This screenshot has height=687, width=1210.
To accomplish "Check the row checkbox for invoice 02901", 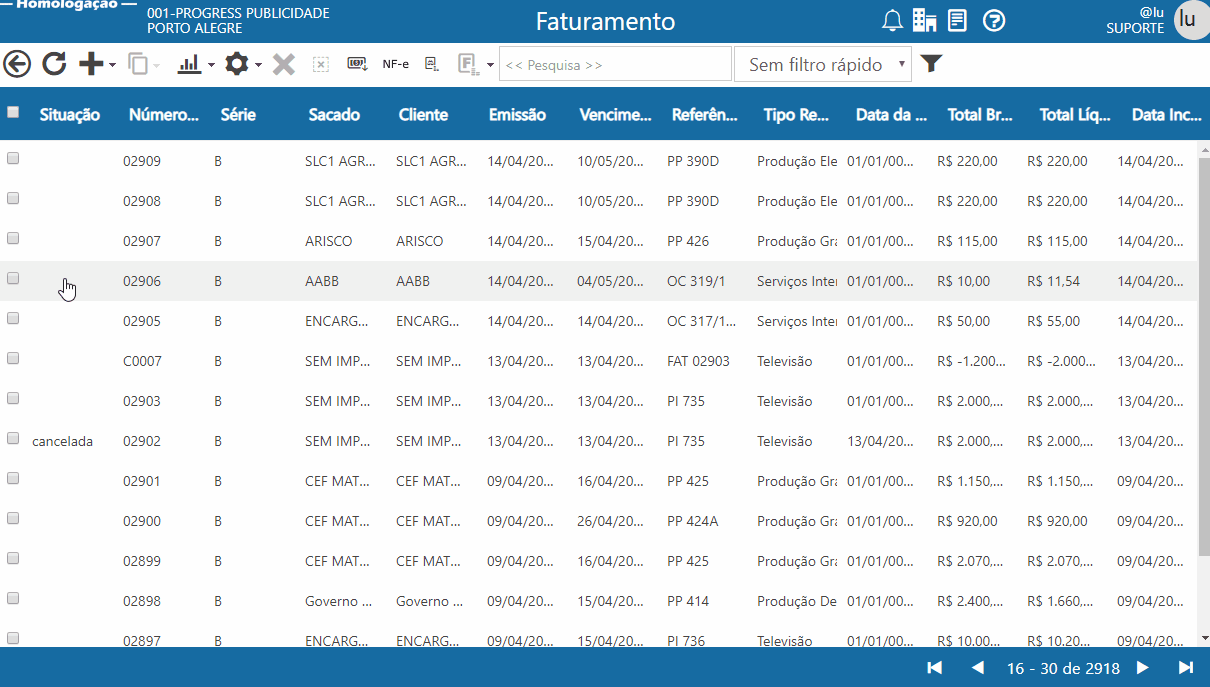I will click(x=13, y=478).
